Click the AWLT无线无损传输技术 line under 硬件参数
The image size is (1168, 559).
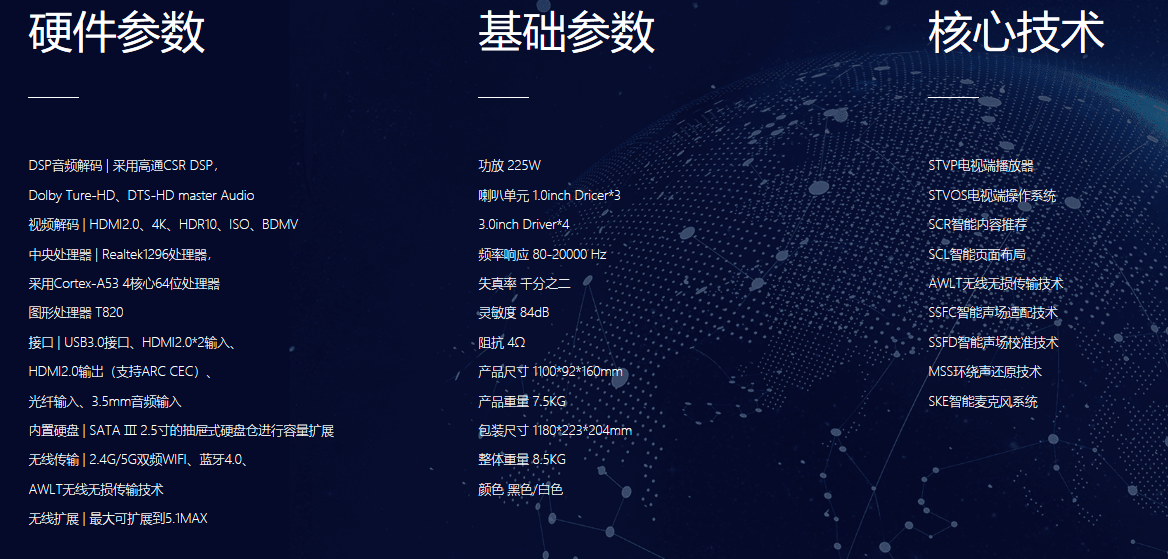96,490
